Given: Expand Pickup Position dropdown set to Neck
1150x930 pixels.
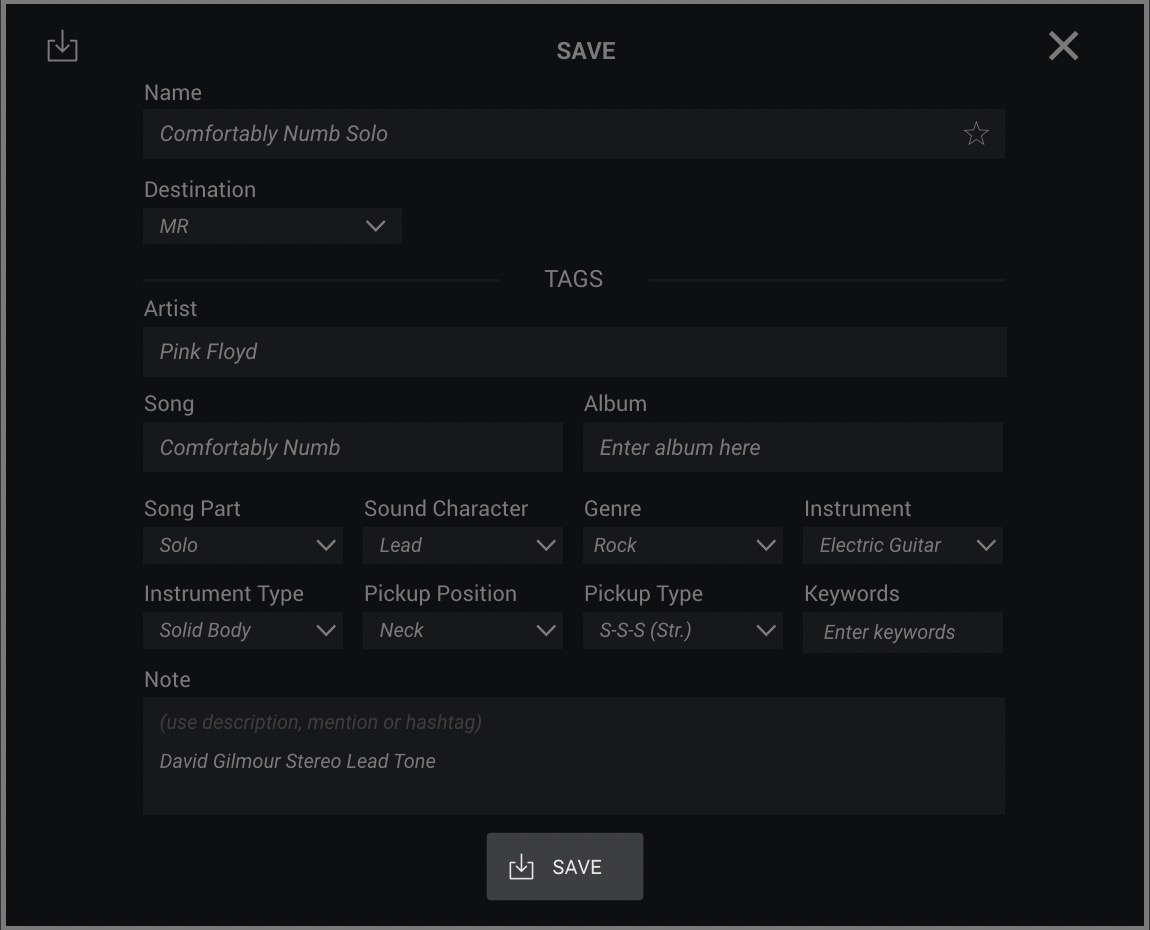Looking at the screenshot, I should pyautogui.click(x=463, y=631).
